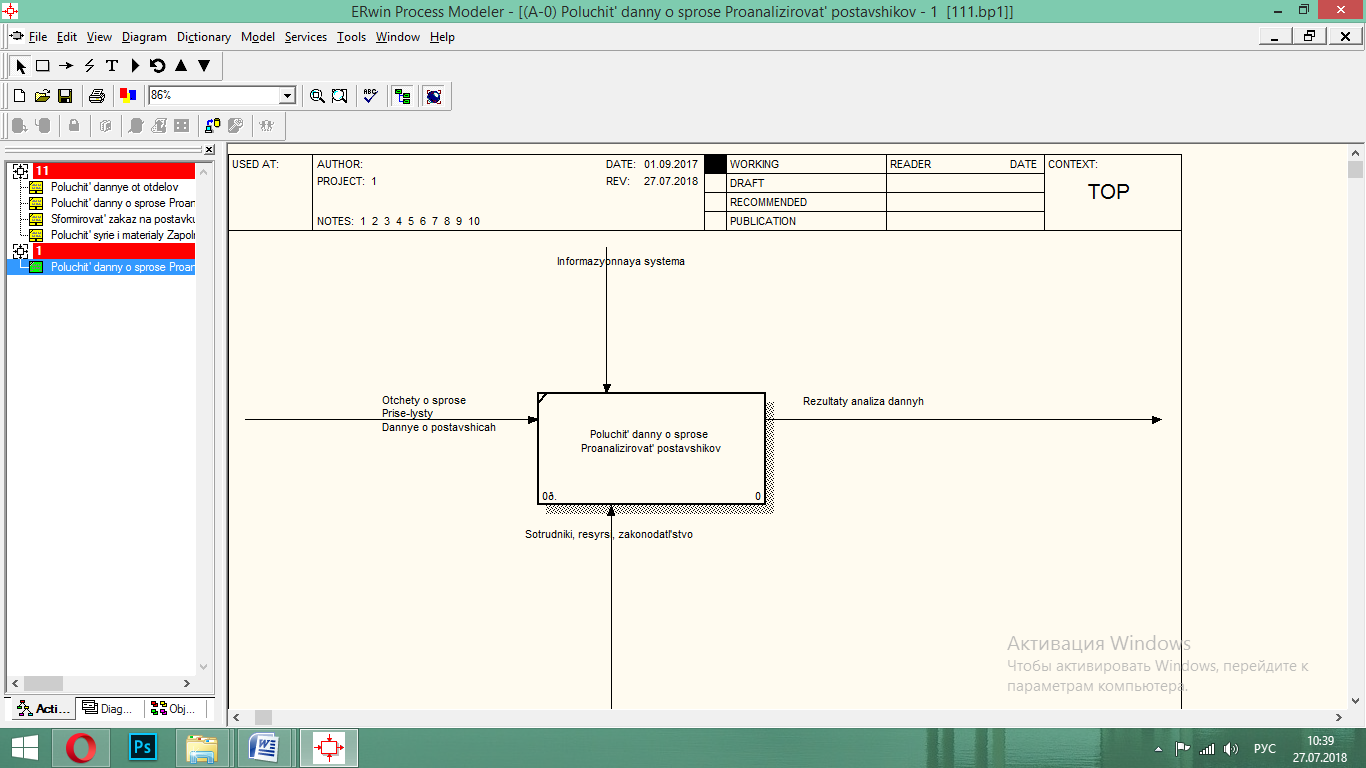Click the TOP context label
The image size is (1366, 768).
(x=1108, y=193)
